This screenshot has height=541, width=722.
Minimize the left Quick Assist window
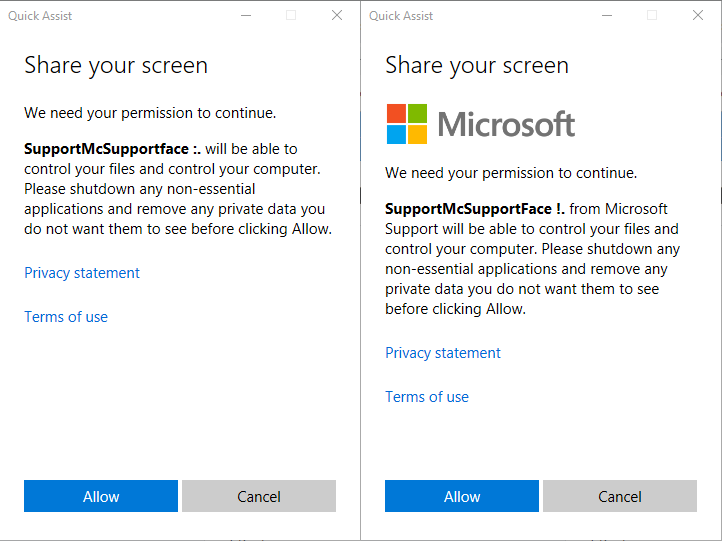point(246,15)
